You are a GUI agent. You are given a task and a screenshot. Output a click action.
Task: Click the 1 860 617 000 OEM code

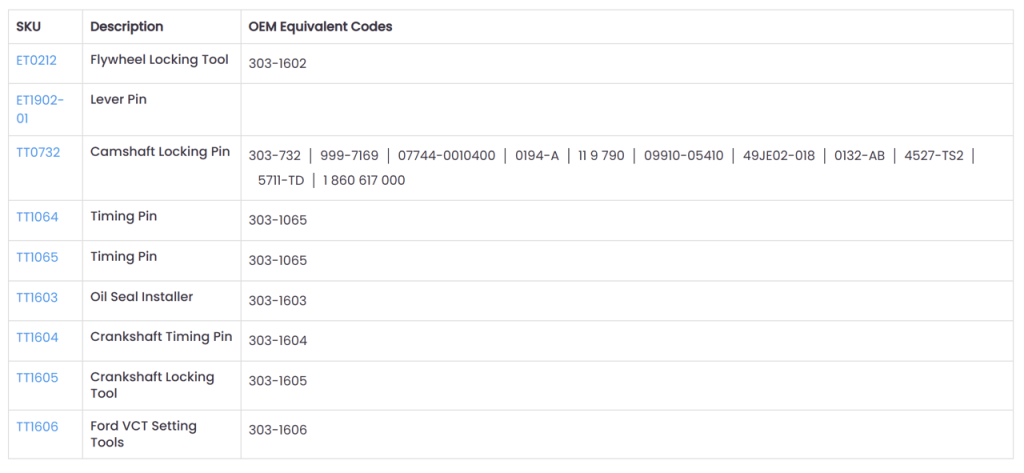pos(364,181)
